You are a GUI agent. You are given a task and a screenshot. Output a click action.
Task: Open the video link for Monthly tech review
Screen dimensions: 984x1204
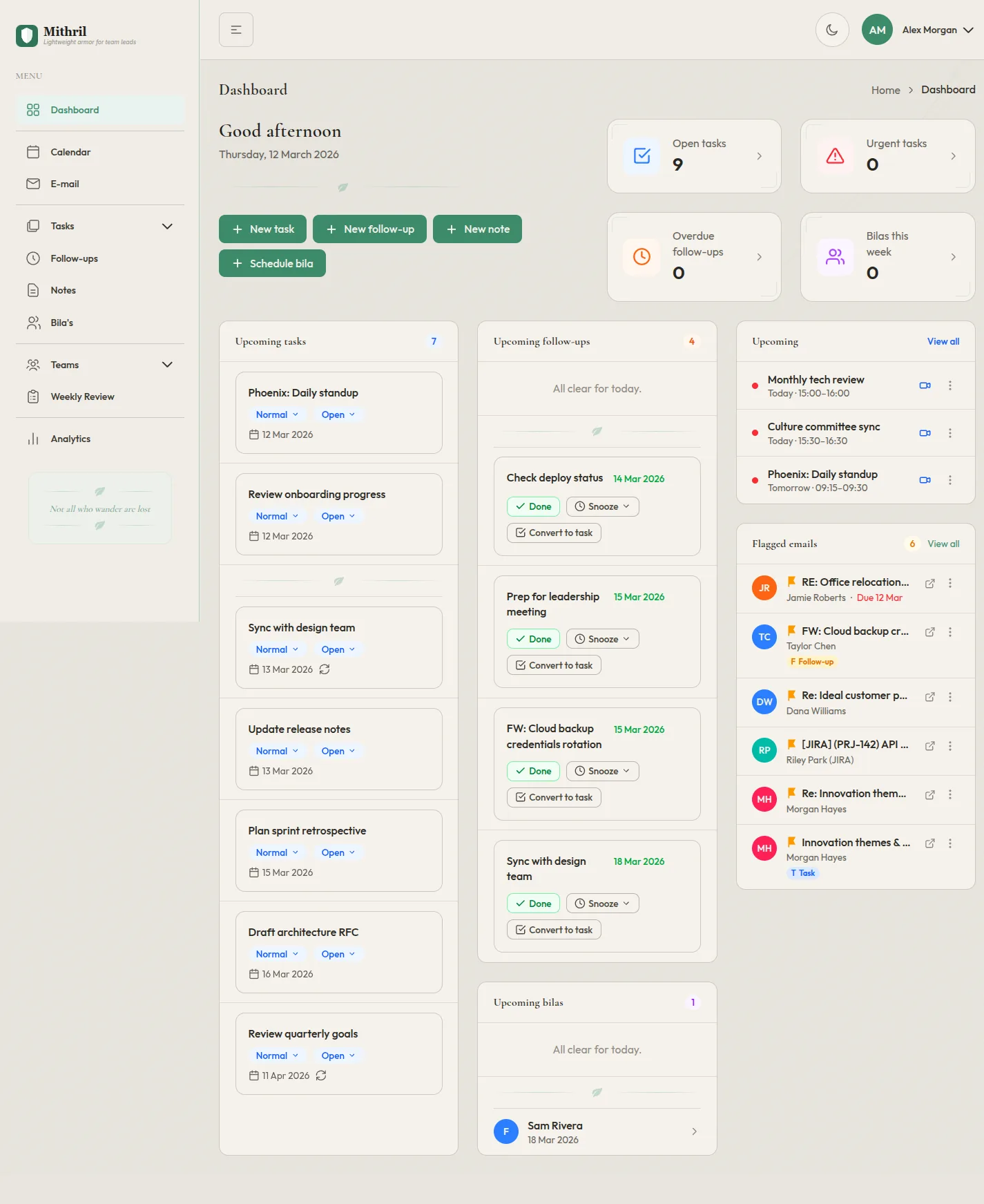point(925,385)
